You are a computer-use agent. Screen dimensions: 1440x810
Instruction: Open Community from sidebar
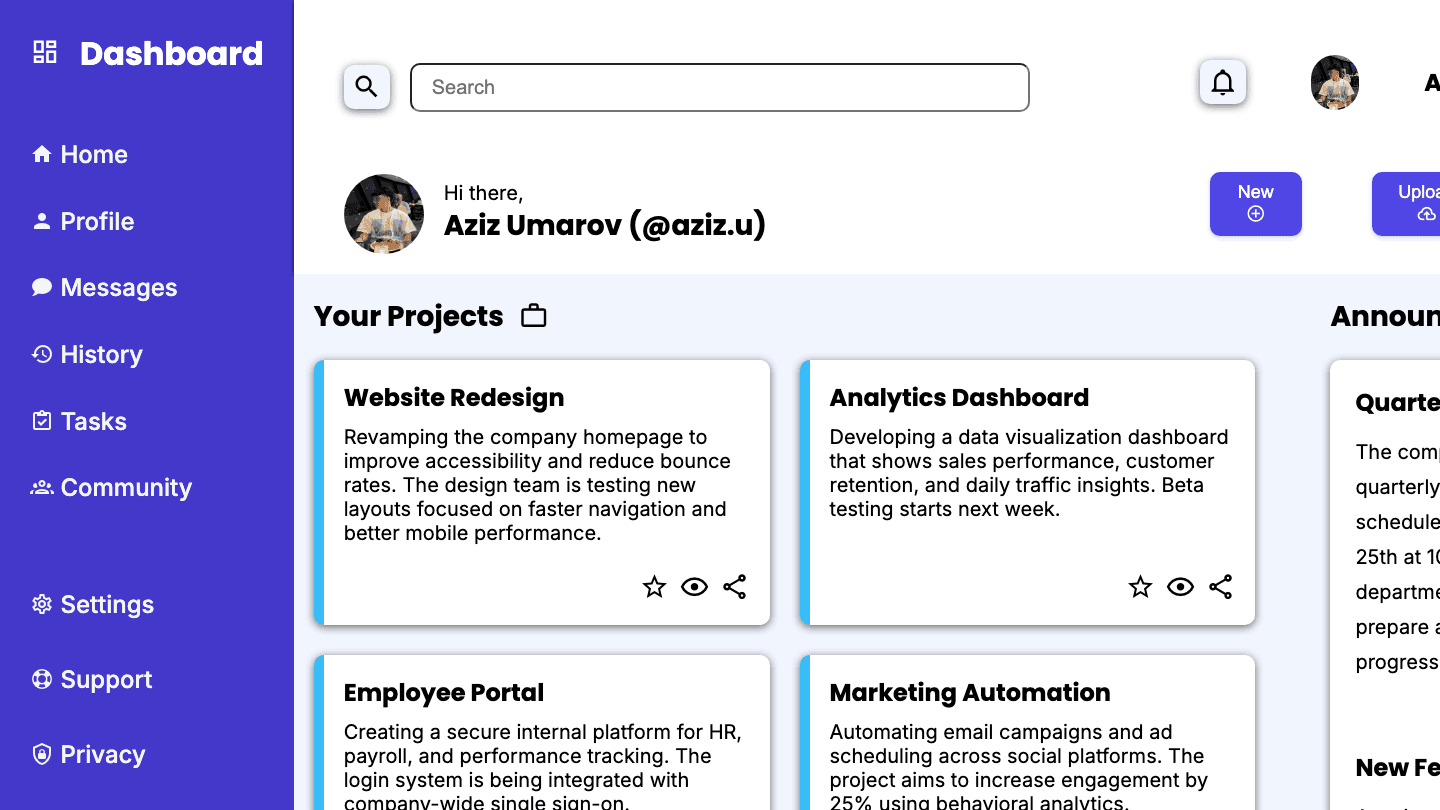tap(126, 488)
